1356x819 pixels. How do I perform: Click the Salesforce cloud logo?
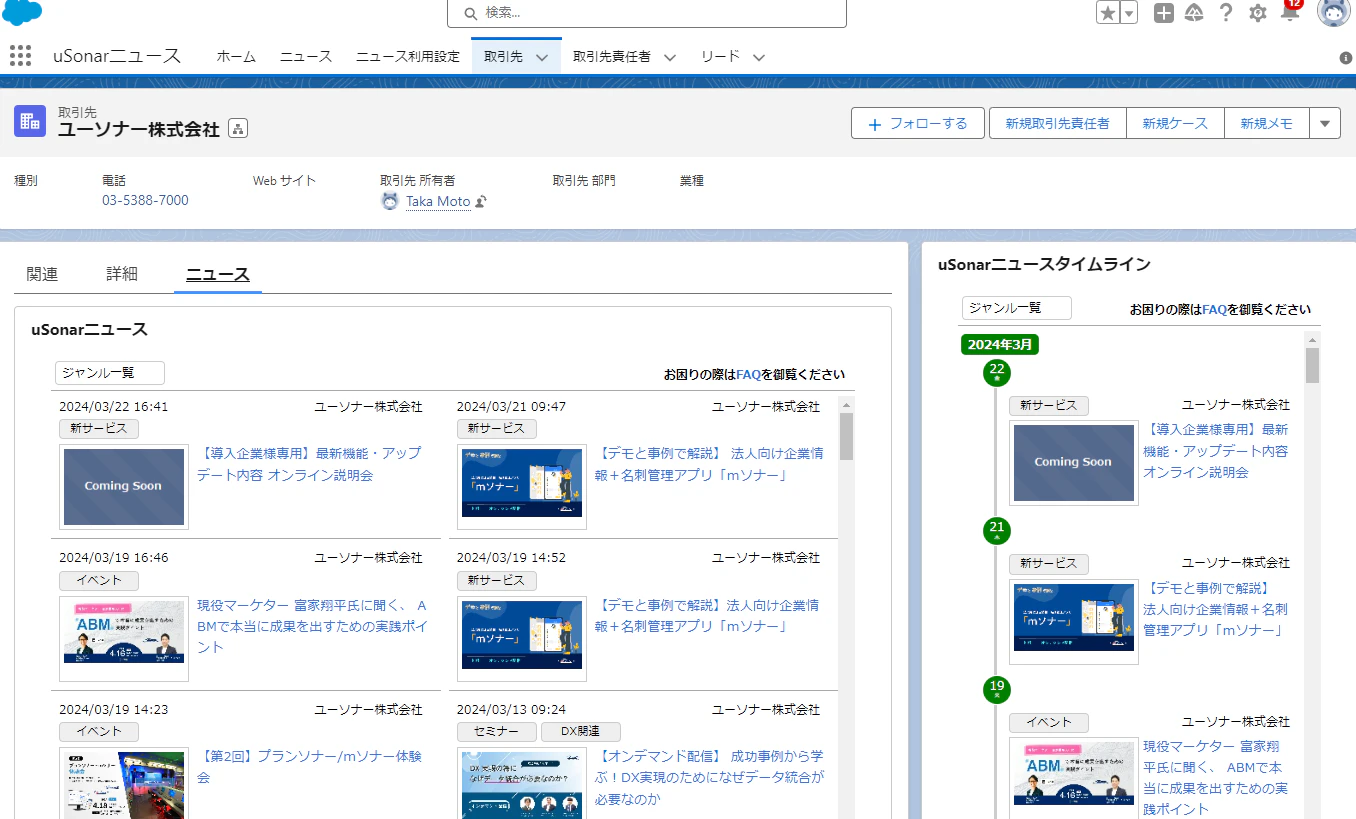coord(22,12)
